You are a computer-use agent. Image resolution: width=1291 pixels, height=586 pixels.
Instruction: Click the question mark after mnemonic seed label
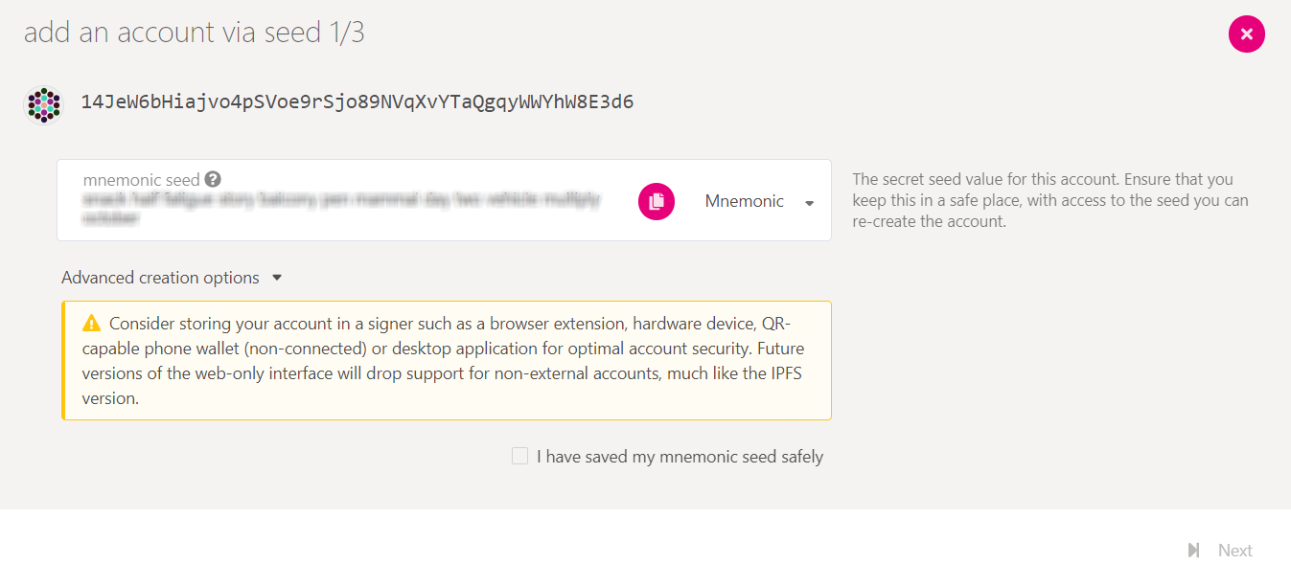[211, 178]
